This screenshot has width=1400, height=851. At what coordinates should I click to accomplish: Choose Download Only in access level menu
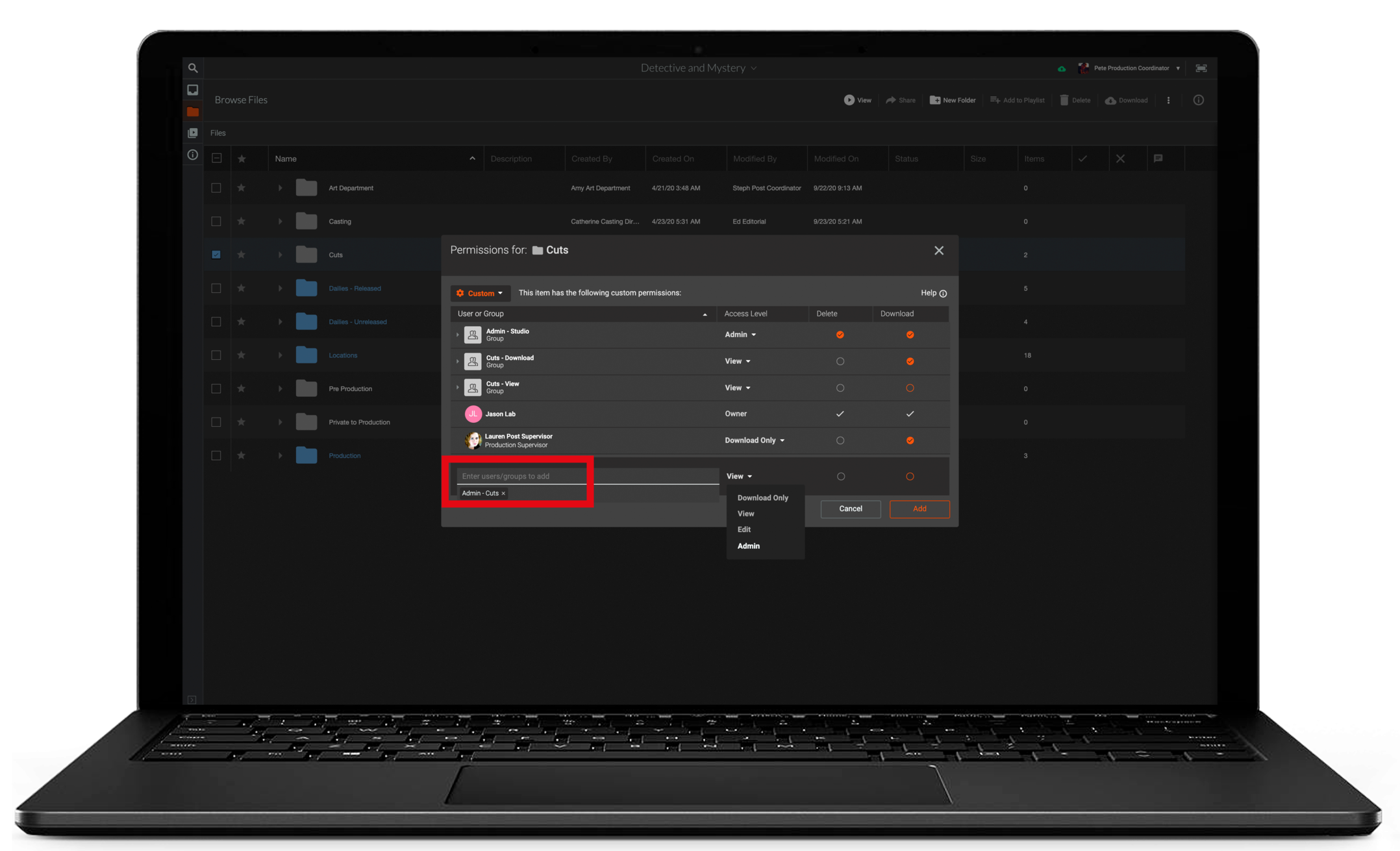coord(762,498)
